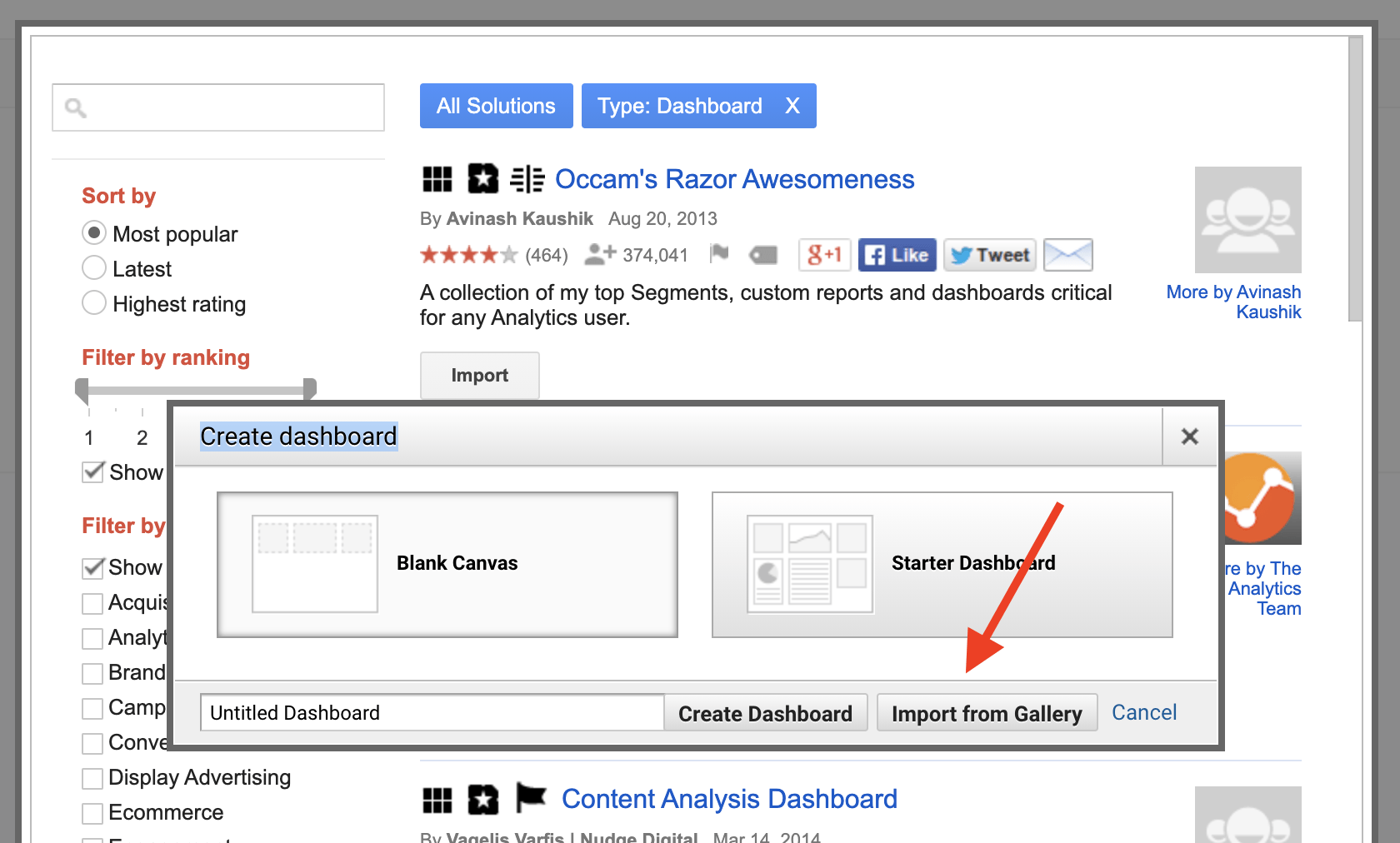Click the left handle of the ranking slider
1400x843 pixels.
[x=82, y=390]
